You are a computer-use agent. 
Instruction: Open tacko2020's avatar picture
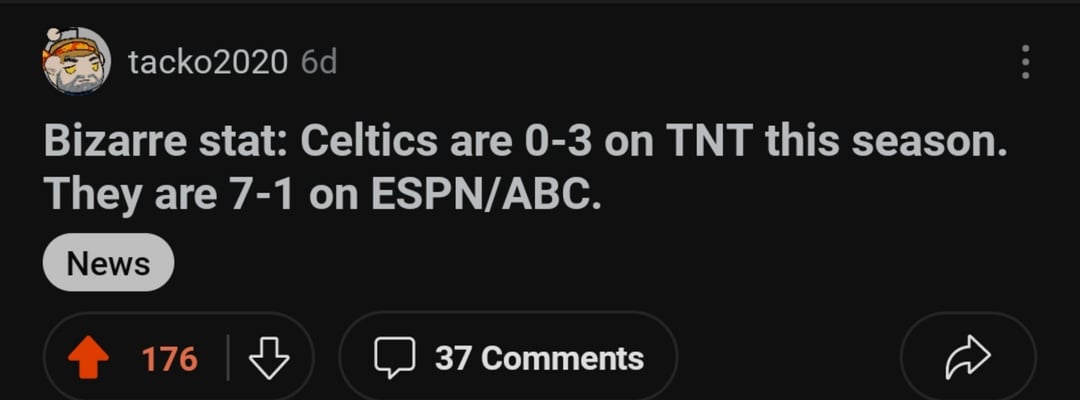pyautogui.click(x=76, y=62)
